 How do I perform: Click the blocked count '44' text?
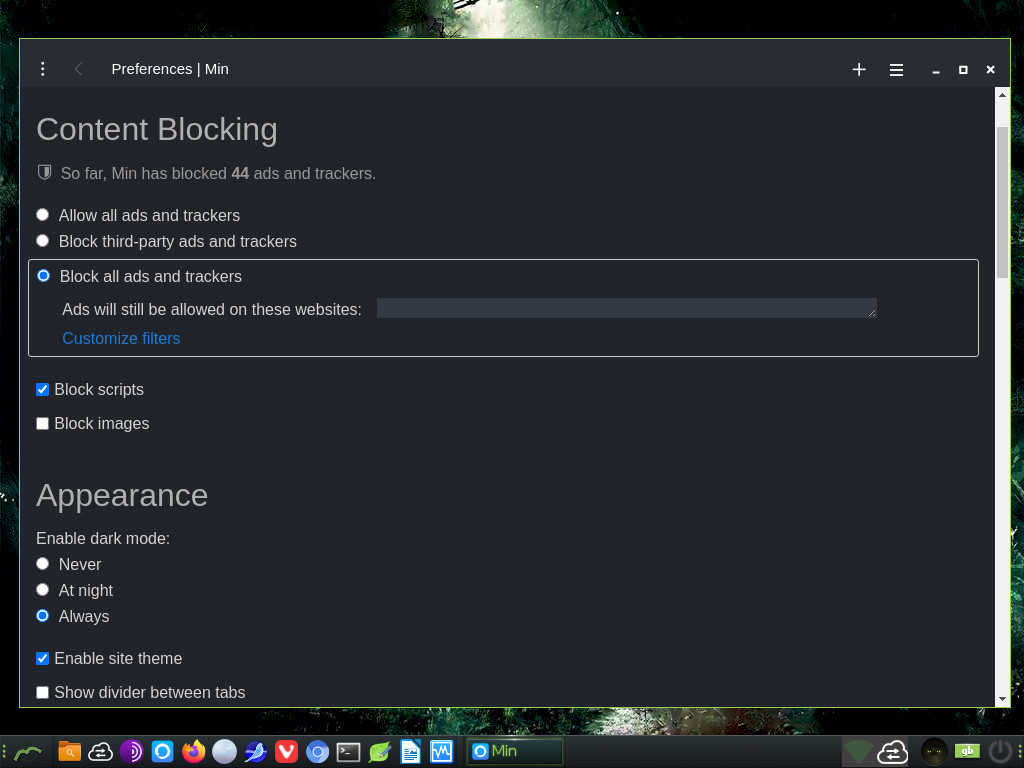[240, 173]
